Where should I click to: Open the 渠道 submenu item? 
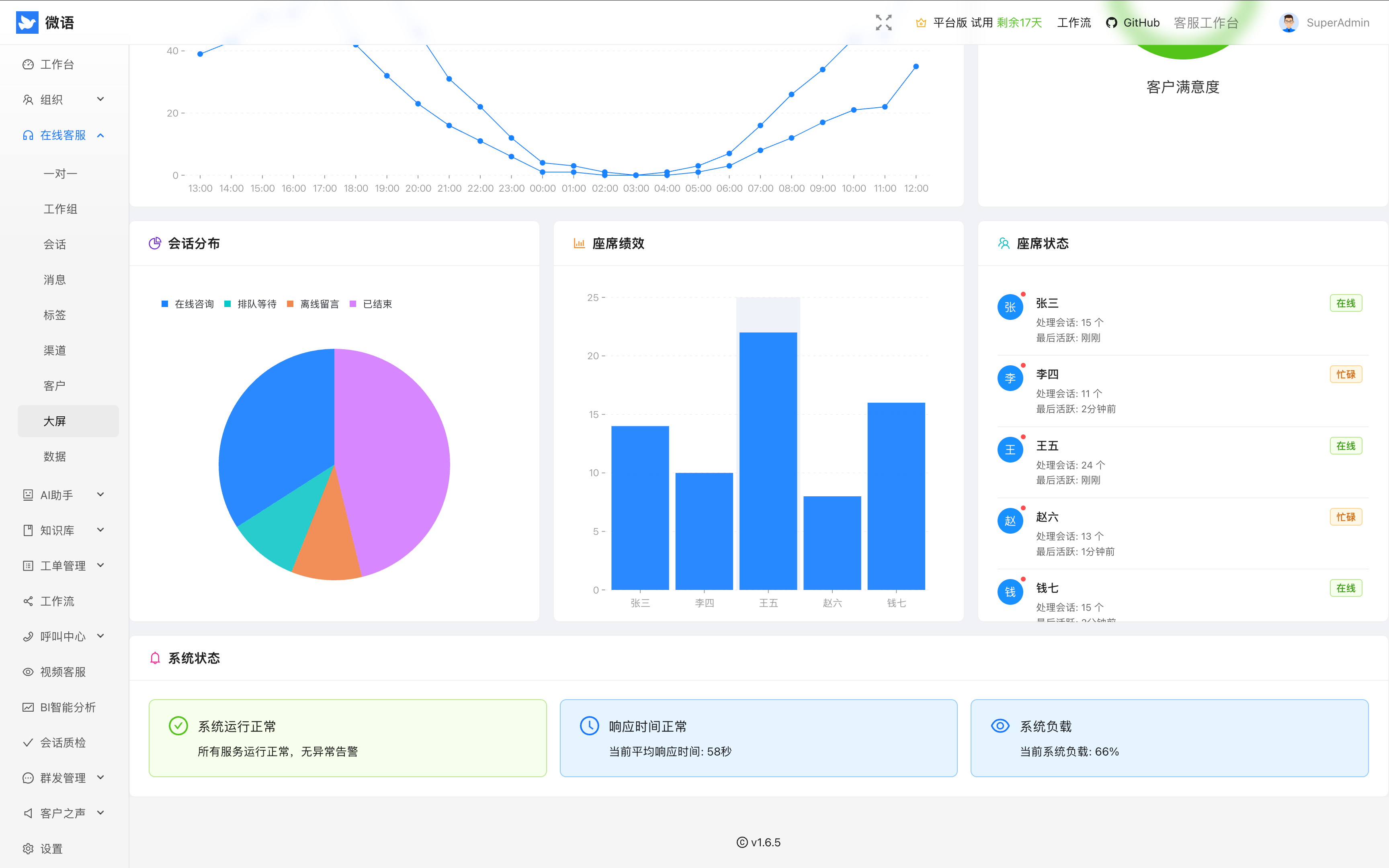point(68,351)
